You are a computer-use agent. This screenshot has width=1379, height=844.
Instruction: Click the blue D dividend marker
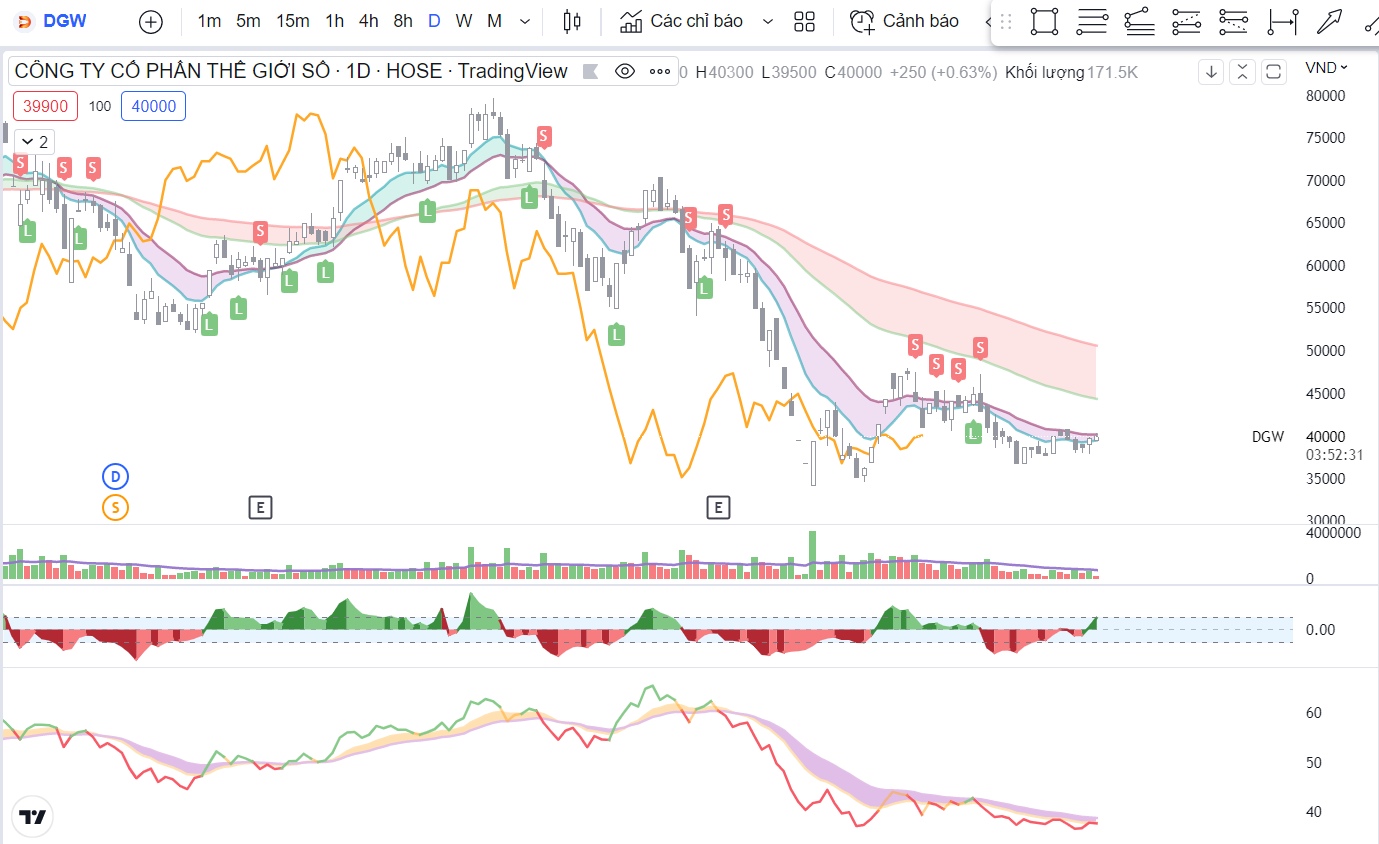[115, 476]
